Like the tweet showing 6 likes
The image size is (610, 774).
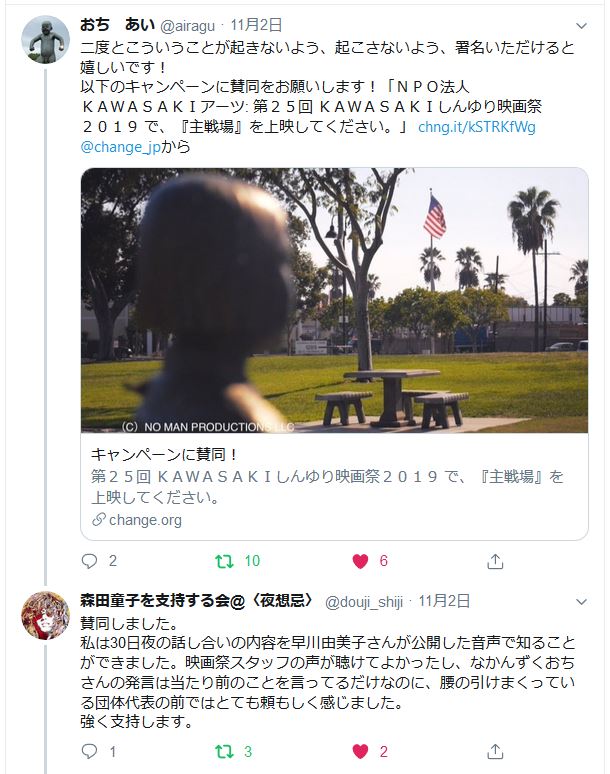pyautogui.click(x=360, y=561)
